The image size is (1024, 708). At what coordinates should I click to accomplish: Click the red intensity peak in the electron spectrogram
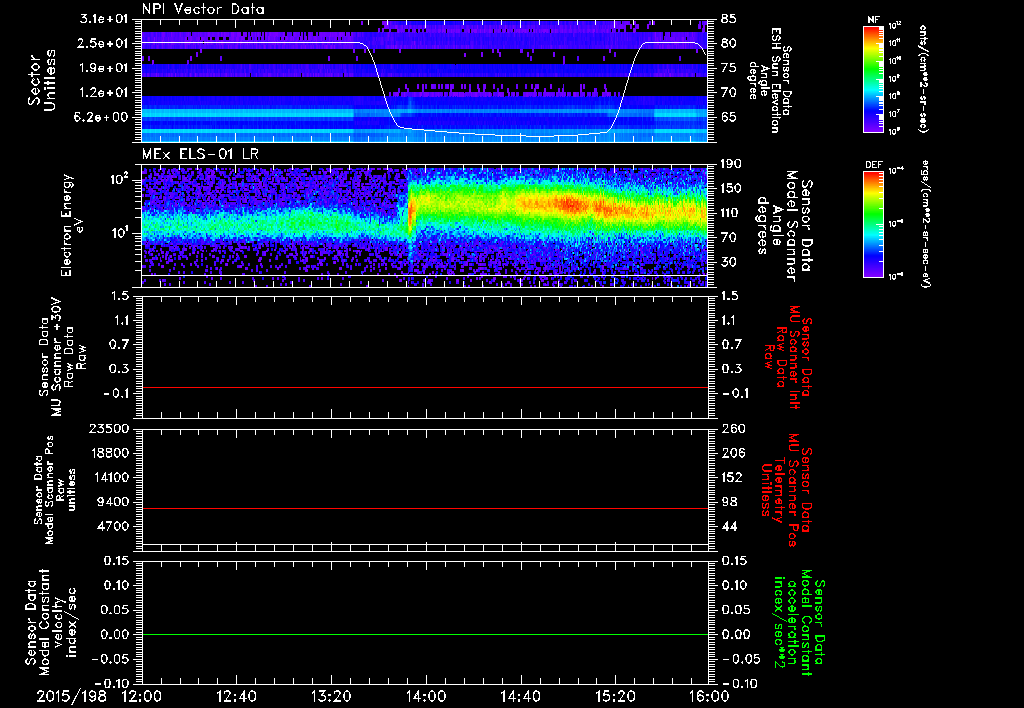(x=570, y=204)
